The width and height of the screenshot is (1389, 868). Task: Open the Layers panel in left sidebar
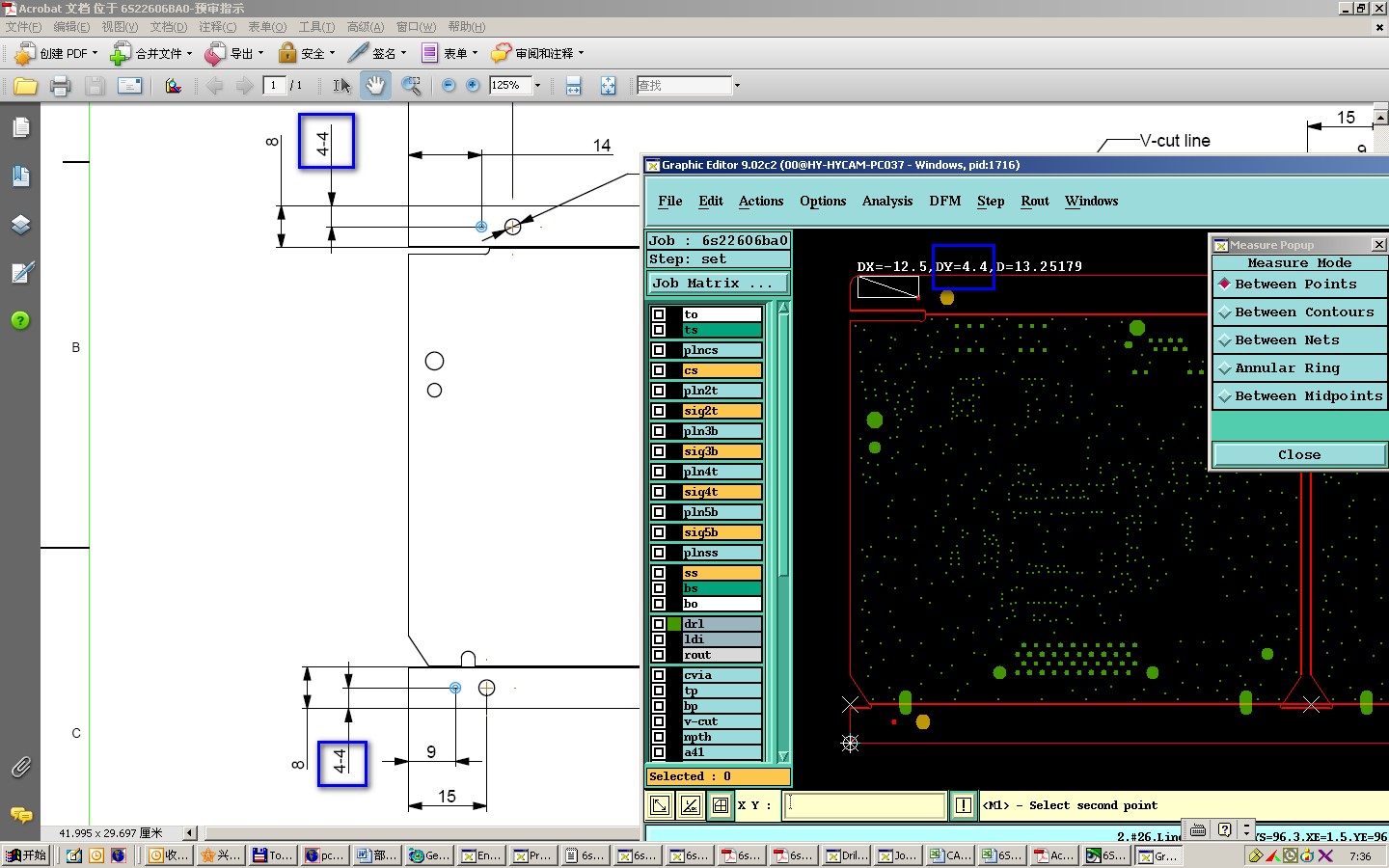20,225
